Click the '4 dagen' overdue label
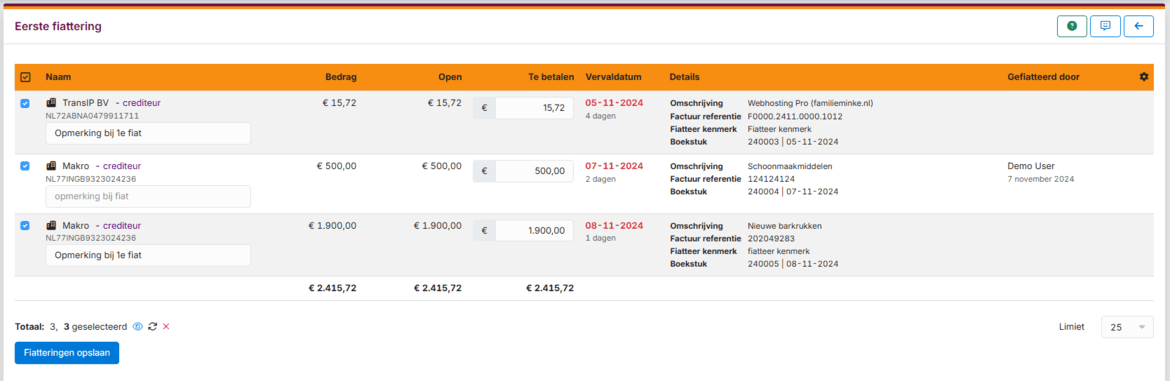Image resolution: width=1170 pixels, height=381 pixels. [601, 116]
